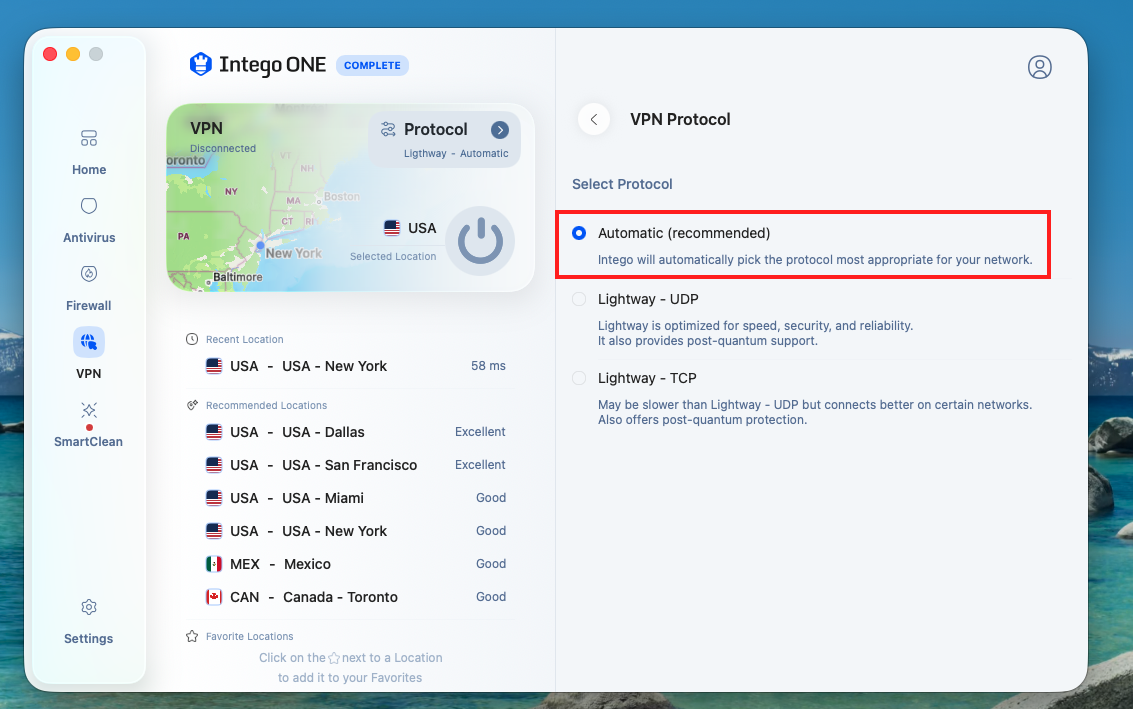Click the Mexico flag icon
1133x709 pixels.
214,564
